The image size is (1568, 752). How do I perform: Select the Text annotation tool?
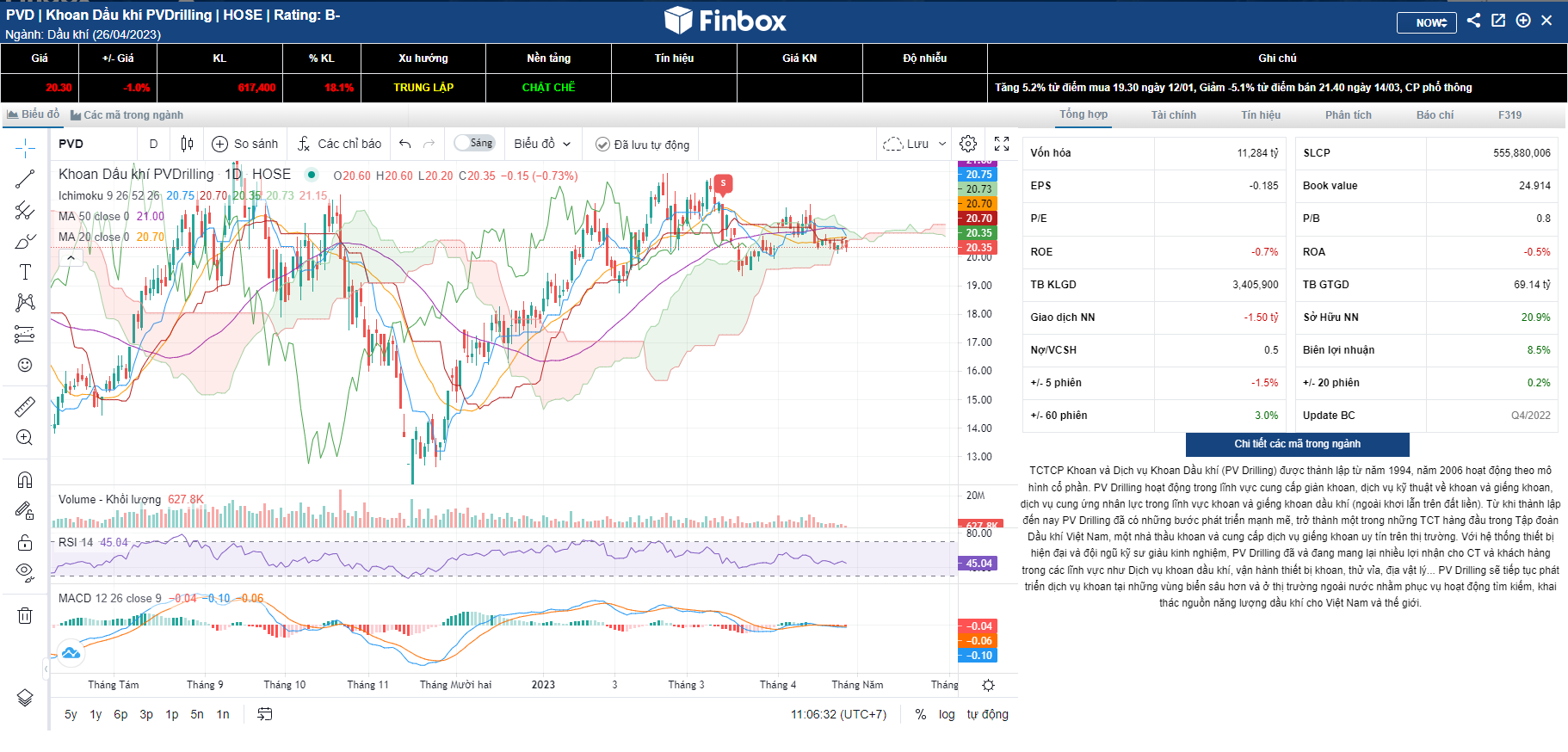[x=25, y=272]
